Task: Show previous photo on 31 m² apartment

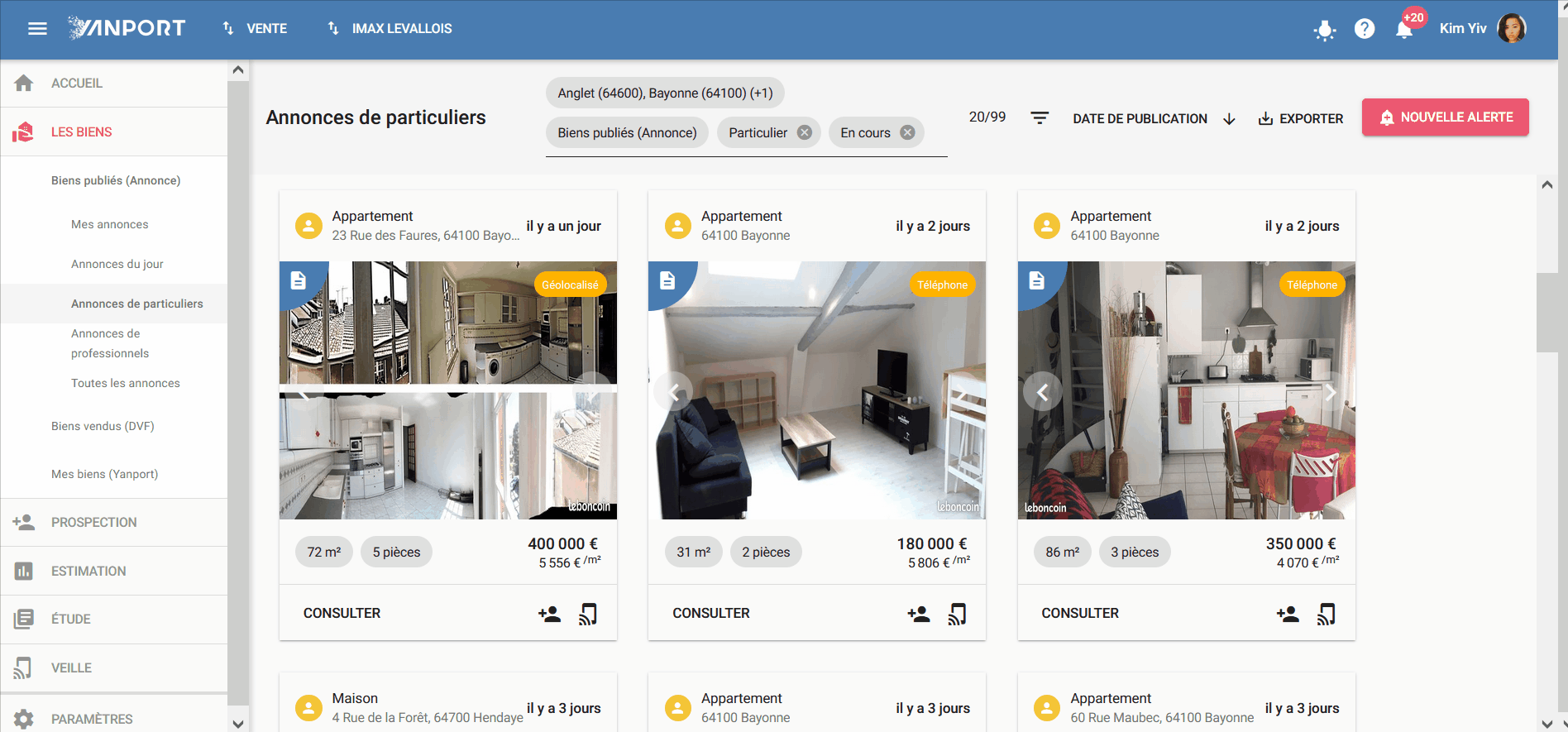Action: (x=673, y=392)
